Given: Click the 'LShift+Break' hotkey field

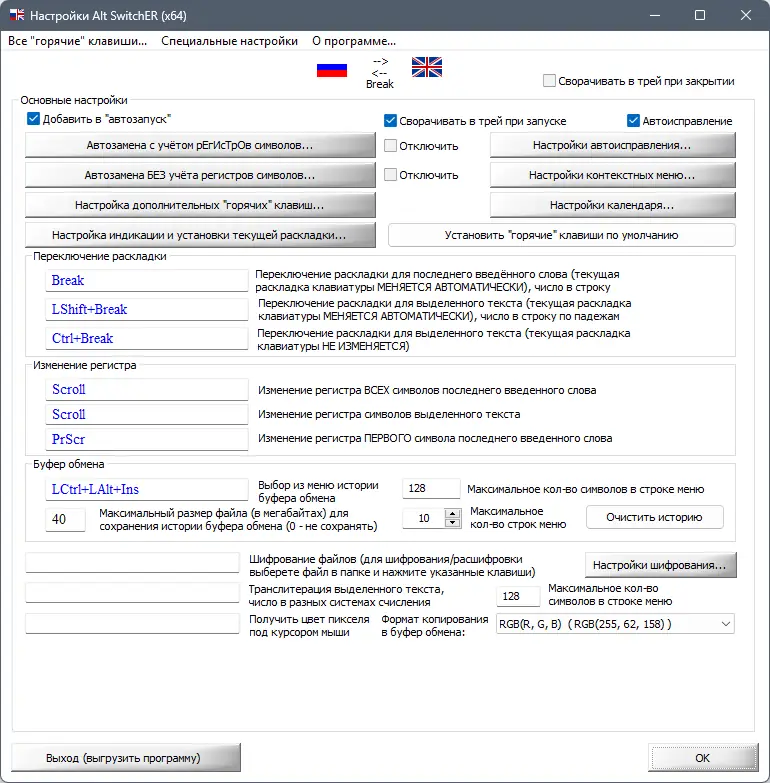Looking at the screenshot, I should 147,310.
